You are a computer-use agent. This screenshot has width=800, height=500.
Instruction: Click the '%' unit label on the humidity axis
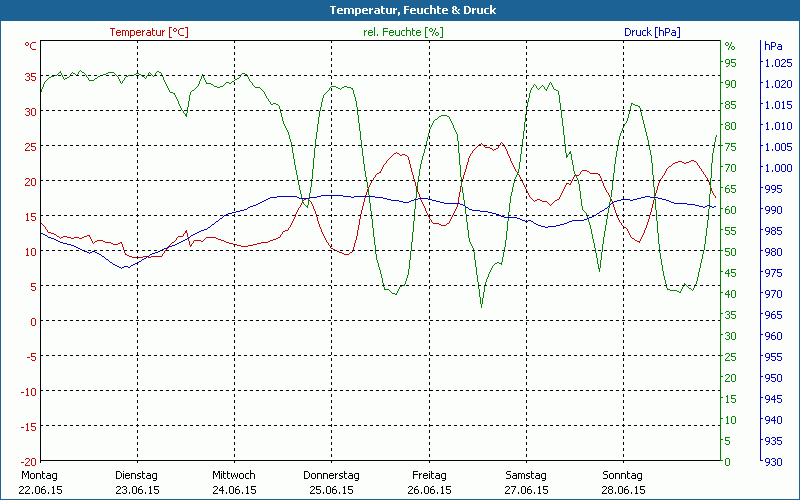pos(730,46)
